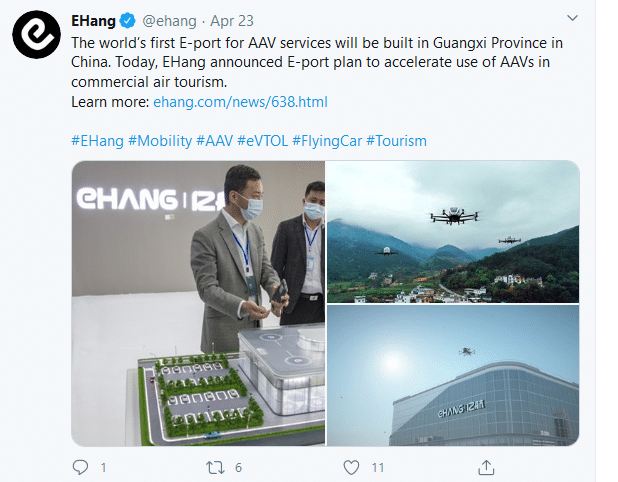Open the Apr 23 tweet timestamp
618x482 pixels.
(x=232, y=21)
